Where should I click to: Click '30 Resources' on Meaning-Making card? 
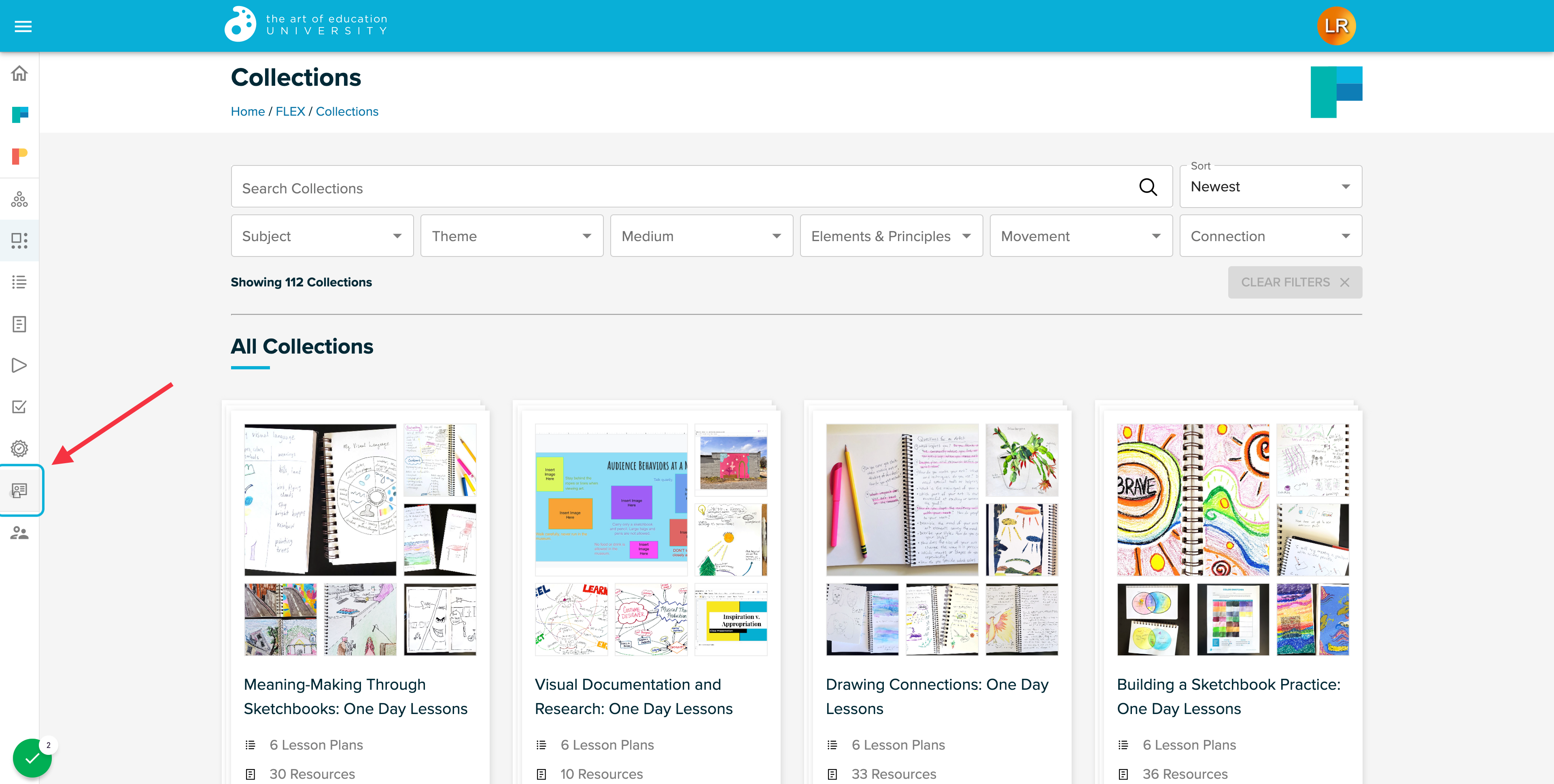point(312,774)
